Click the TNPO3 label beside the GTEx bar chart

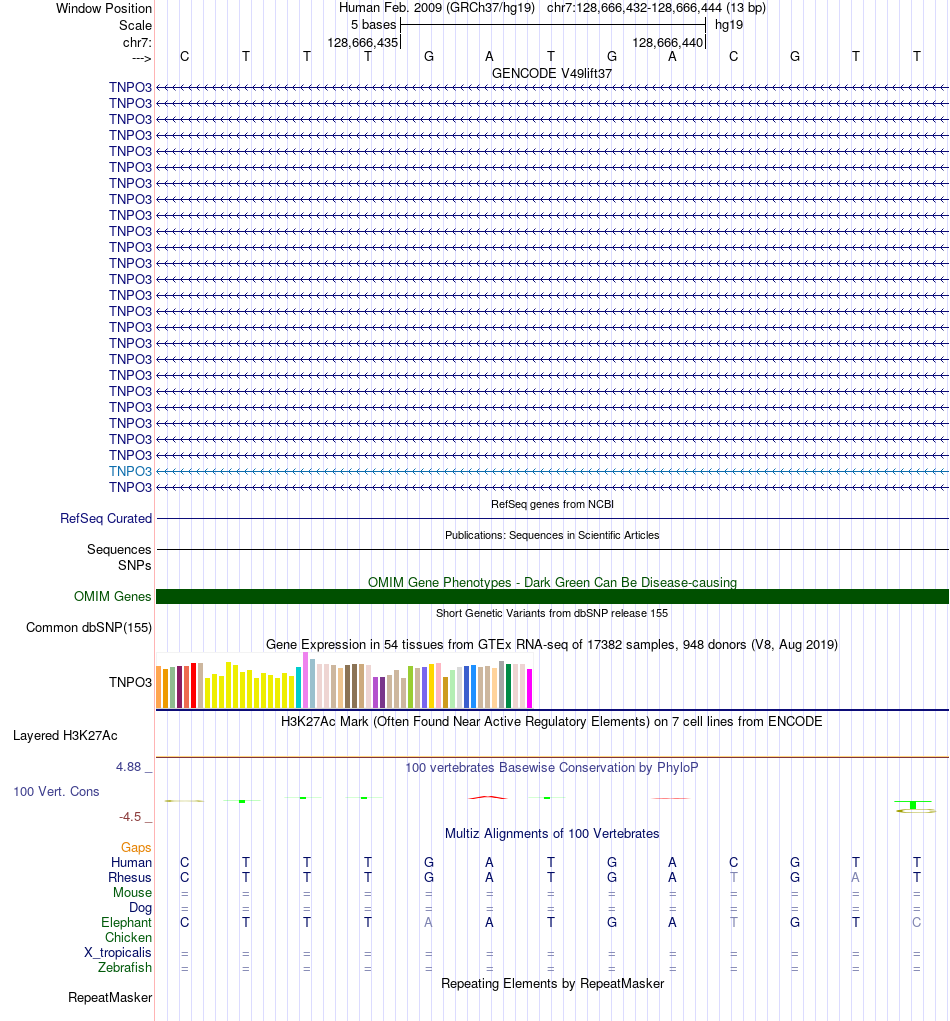tap(130, 682)
